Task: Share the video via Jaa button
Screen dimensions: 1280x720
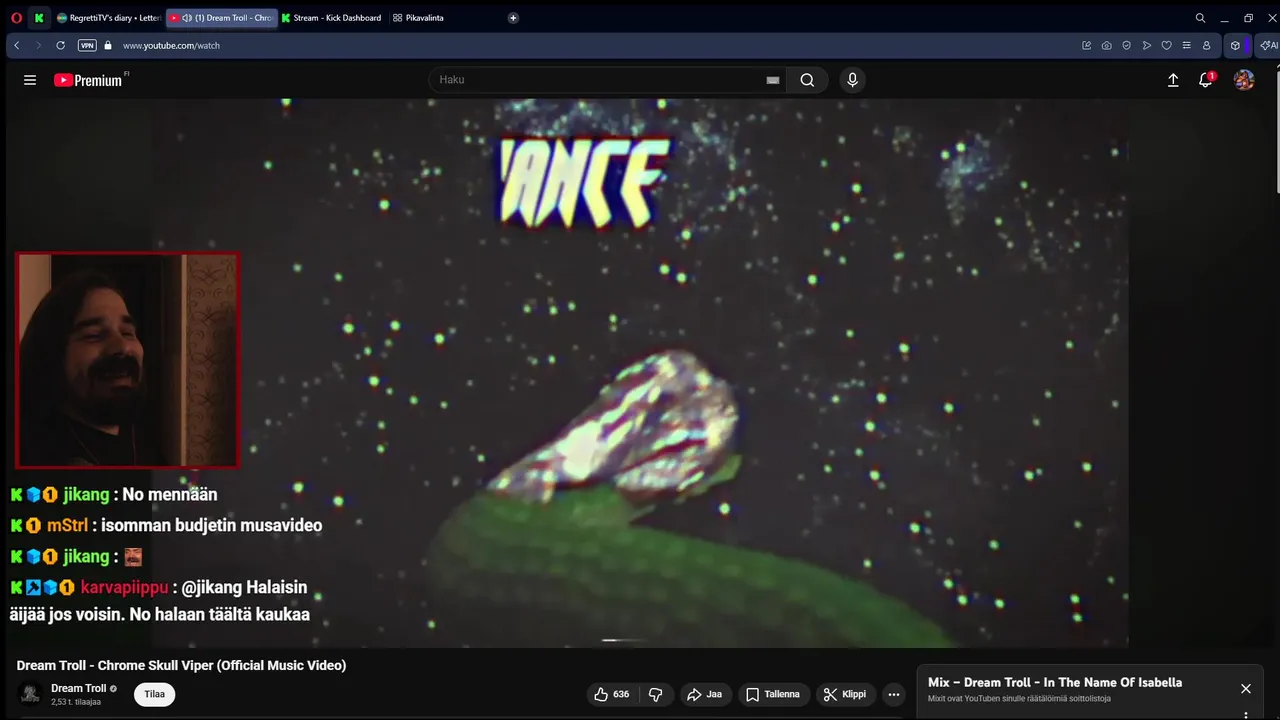Action: [x=704, y=694]
